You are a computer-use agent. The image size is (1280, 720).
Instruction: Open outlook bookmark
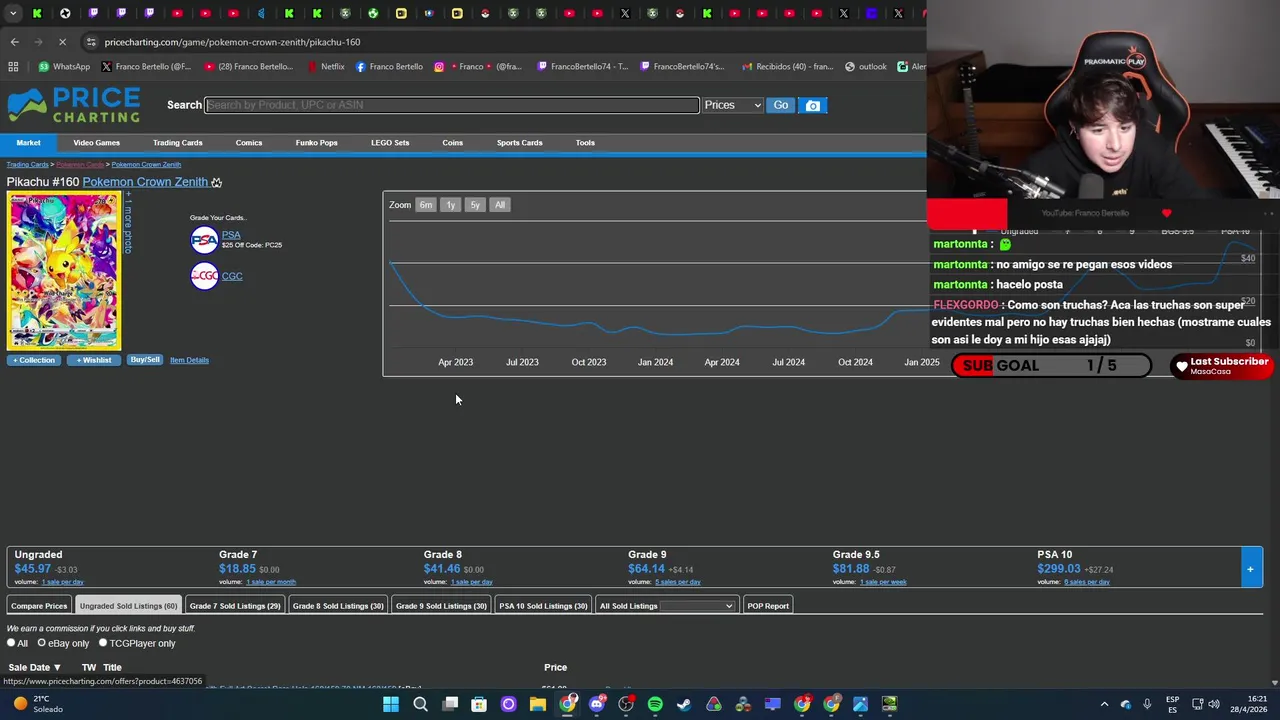(866, 67)
